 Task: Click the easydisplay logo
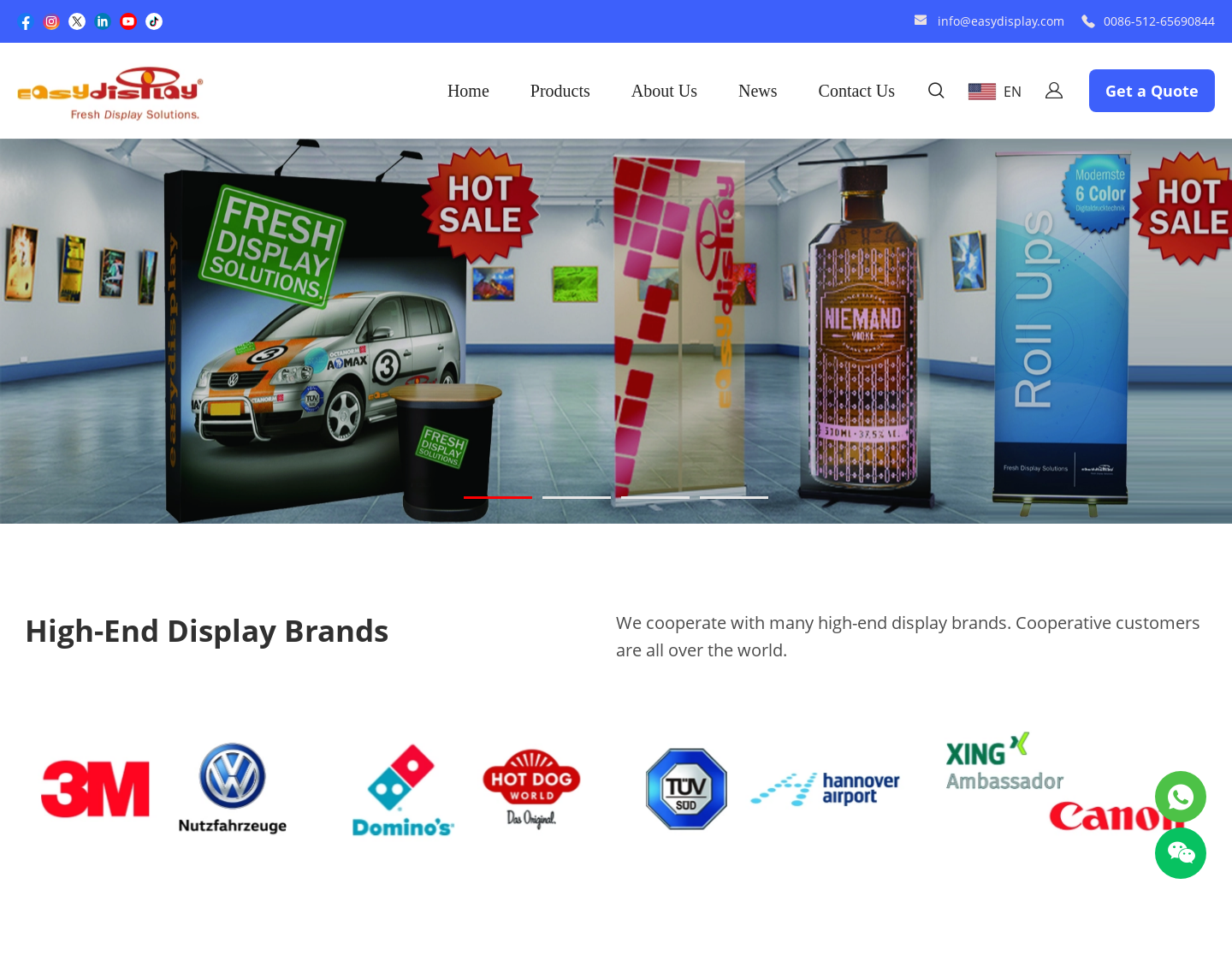click(110, 93)
